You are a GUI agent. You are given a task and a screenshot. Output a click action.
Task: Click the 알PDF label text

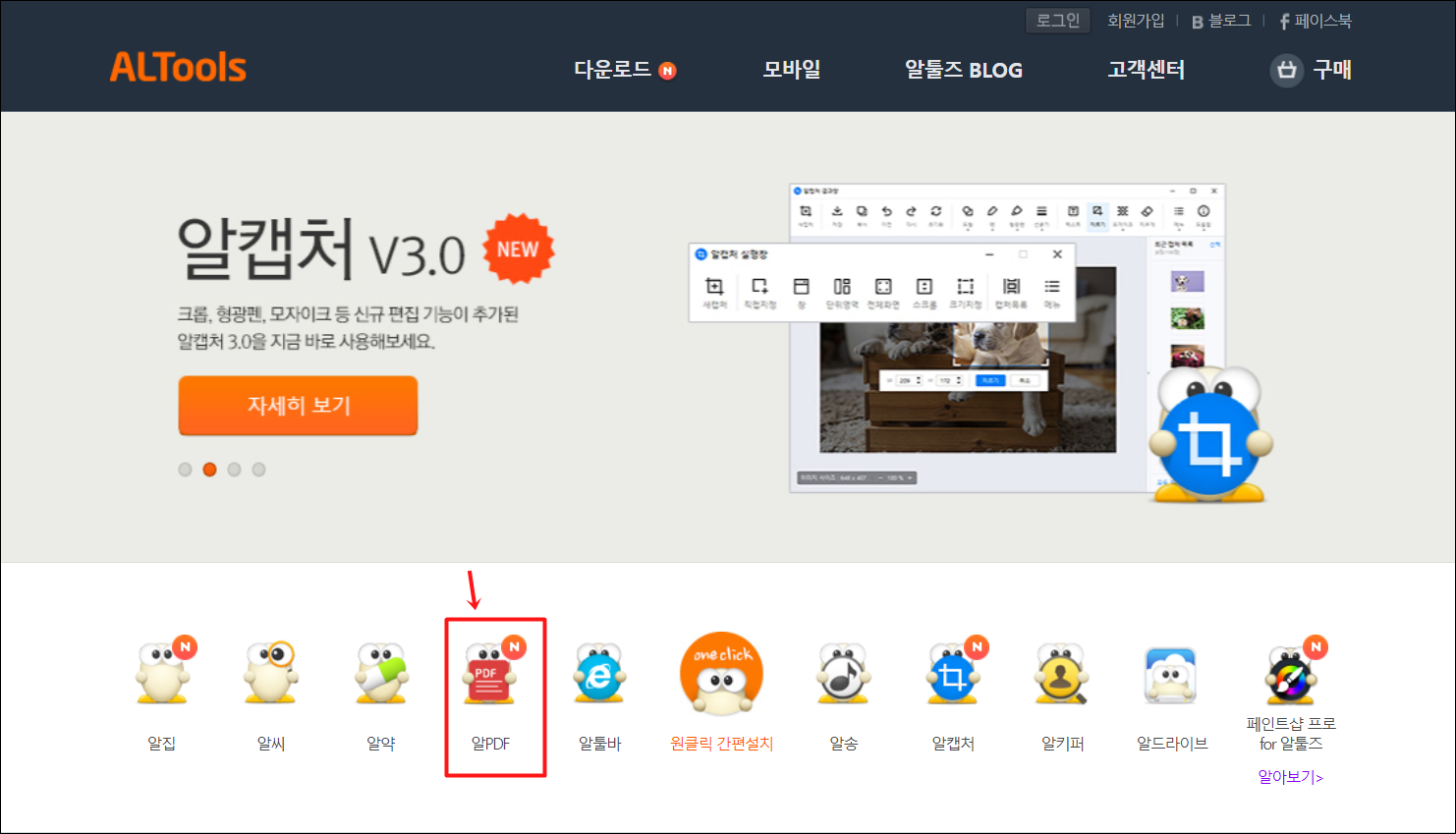(491, 744)
